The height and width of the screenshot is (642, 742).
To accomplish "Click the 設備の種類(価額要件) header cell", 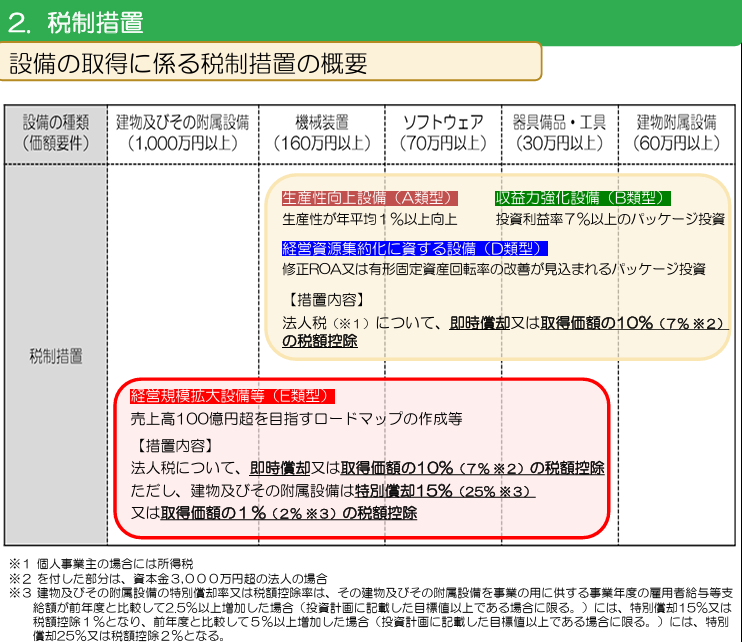I will coord(56,132).
